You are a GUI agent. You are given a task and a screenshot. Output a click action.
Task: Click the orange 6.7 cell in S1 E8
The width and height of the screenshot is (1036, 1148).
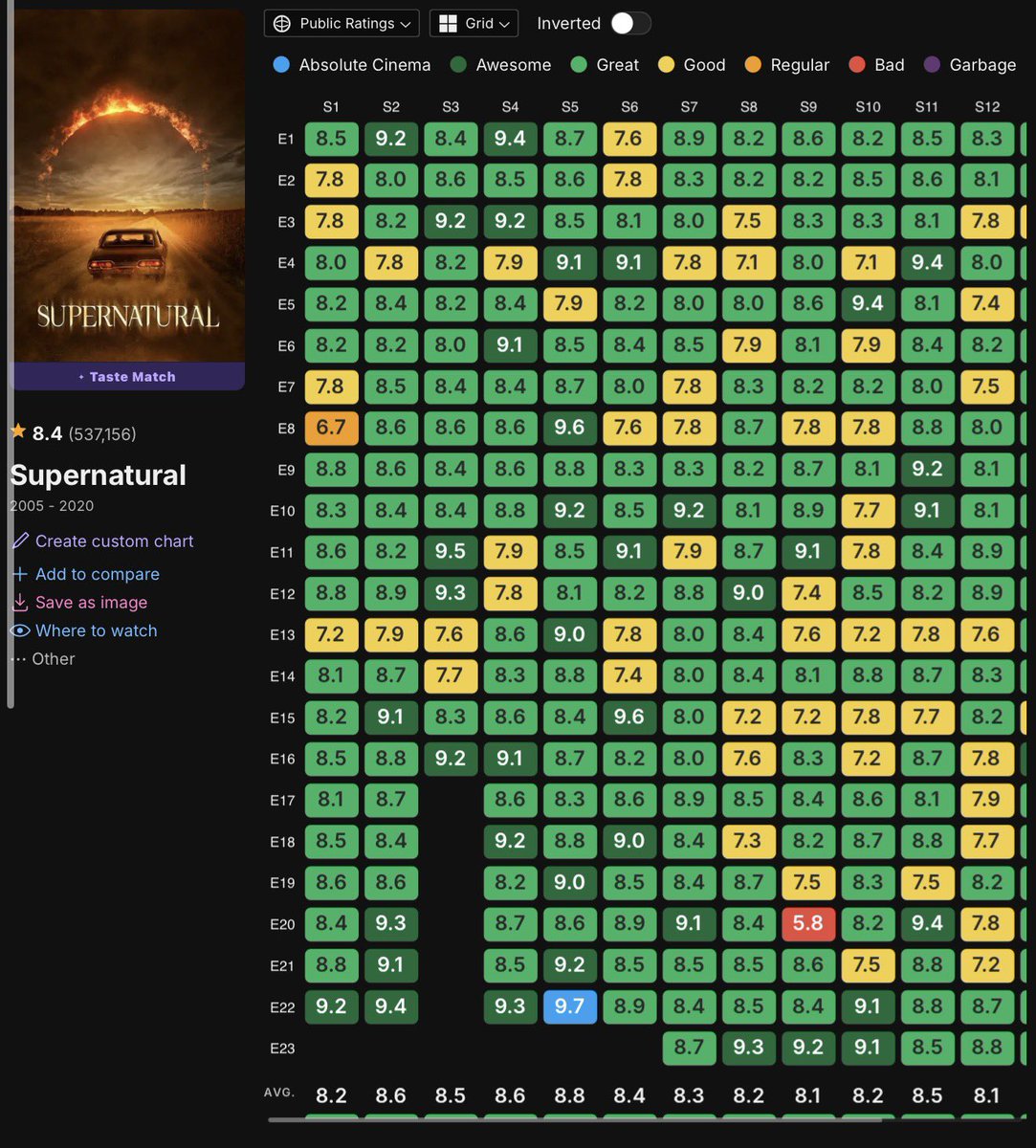[331, 428]
